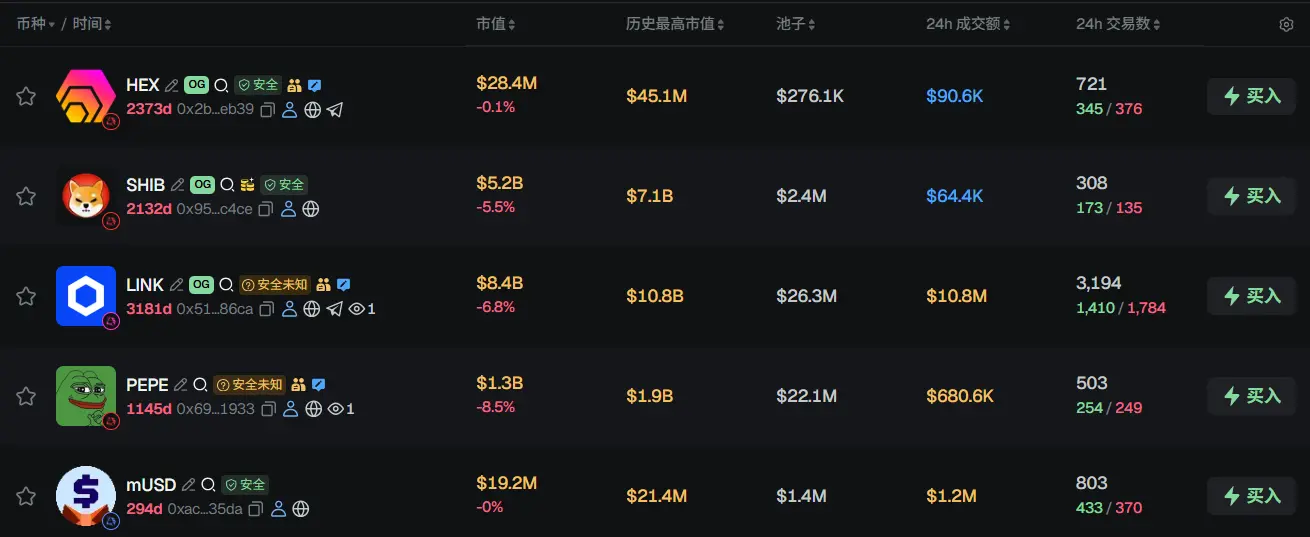
Task: Click the holders group icon beside PEPE
Action: tap(299, 384)
